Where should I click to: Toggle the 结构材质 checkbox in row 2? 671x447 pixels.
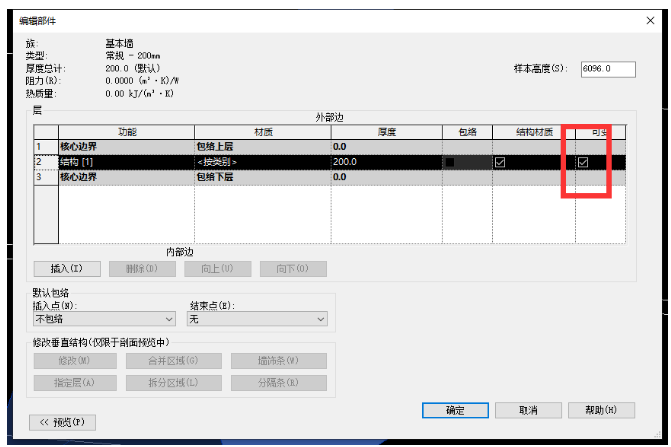tap(500, 162)
